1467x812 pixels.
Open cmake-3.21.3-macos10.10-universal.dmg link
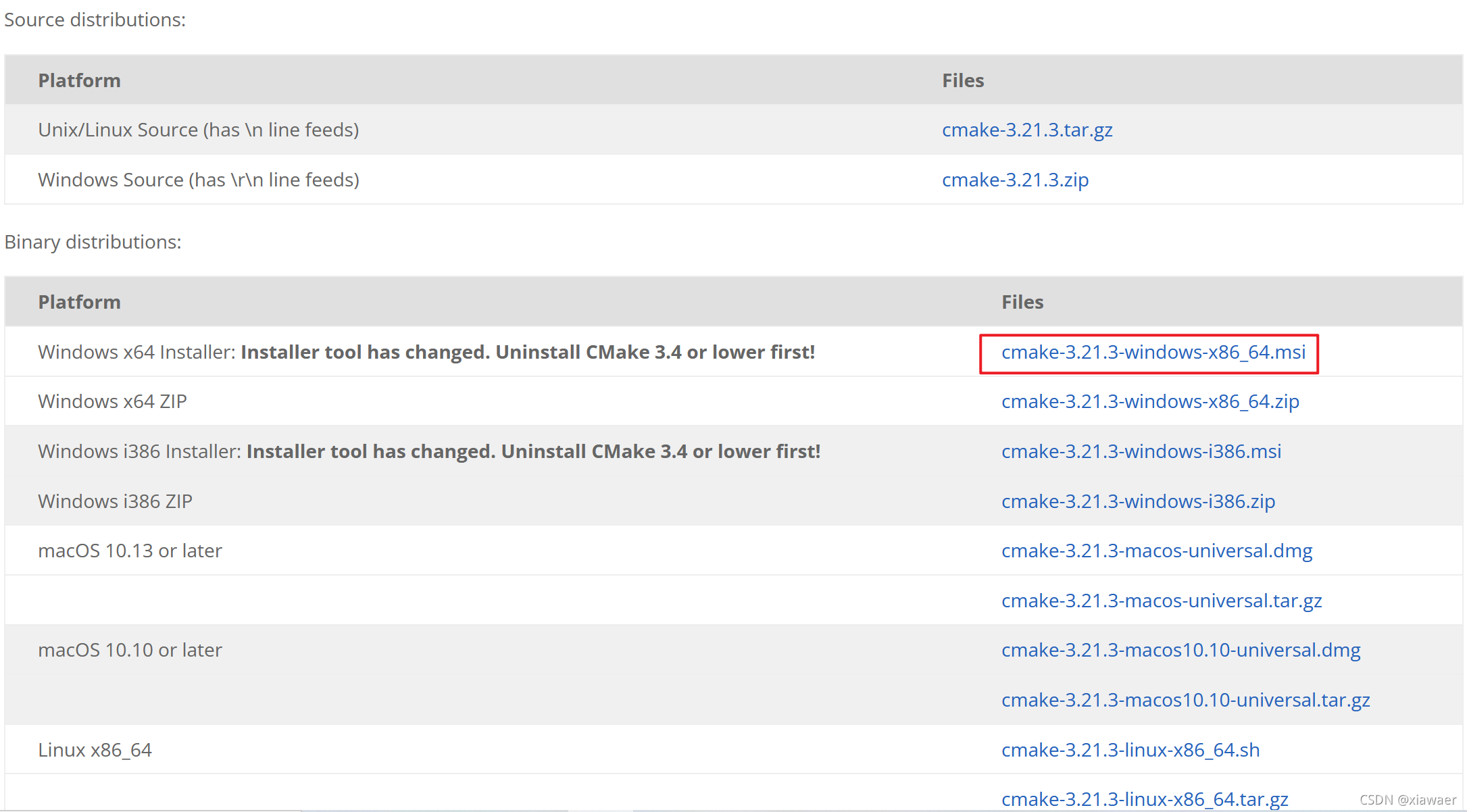click(1180, 650)
